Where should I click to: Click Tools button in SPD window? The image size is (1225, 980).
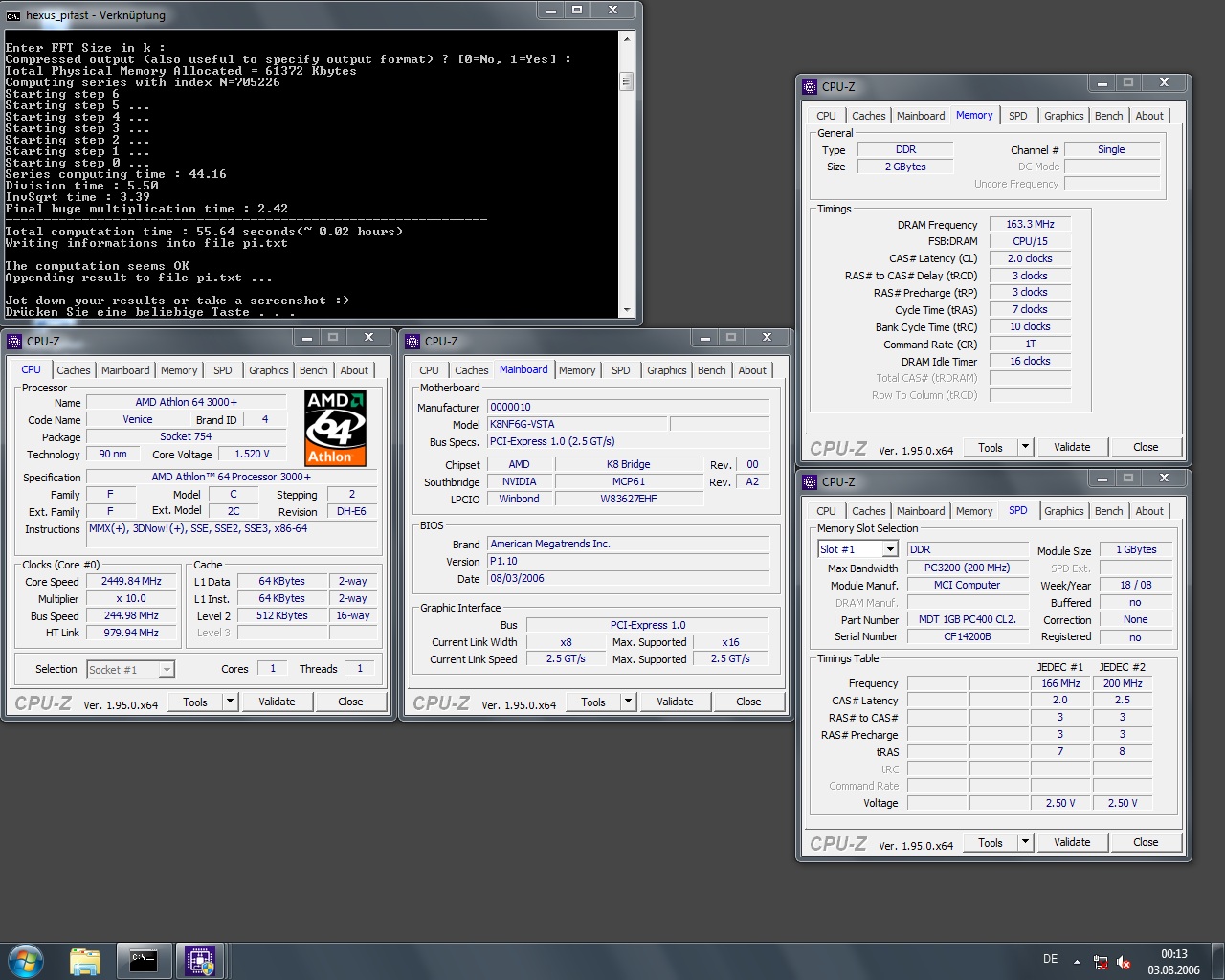pyautogui.click(x=991, y=842)
